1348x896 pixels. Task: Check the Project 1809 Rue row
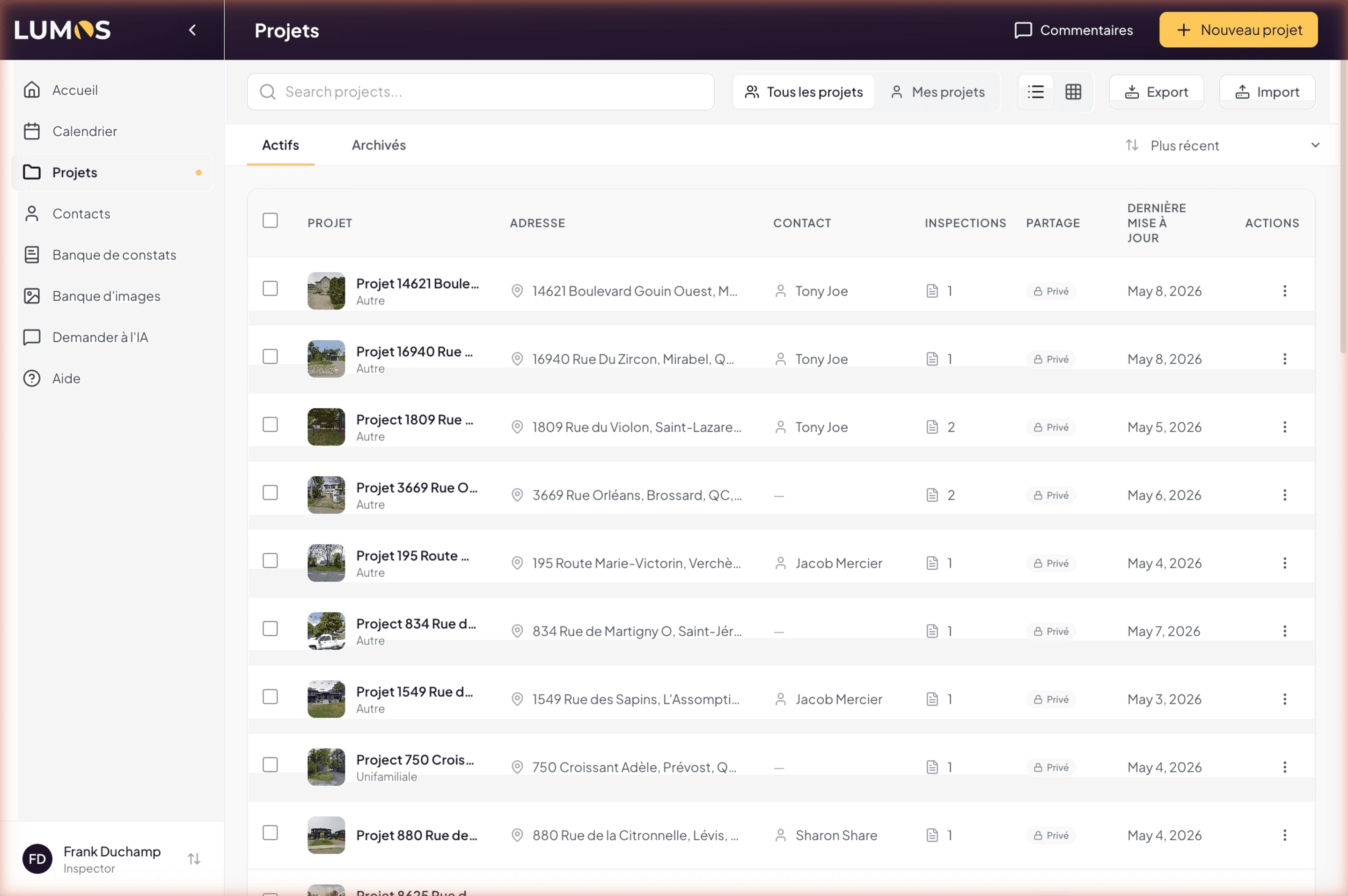(270, 425)
